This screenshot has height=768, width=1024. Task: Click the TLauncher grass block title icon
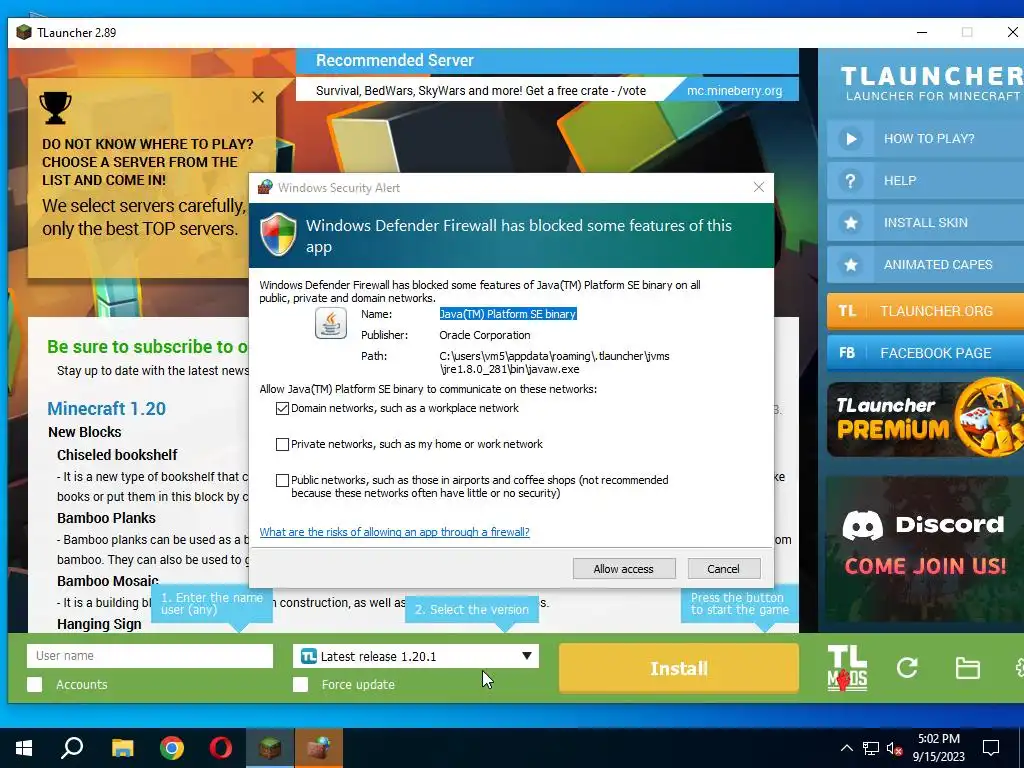[x=24, y=32]
